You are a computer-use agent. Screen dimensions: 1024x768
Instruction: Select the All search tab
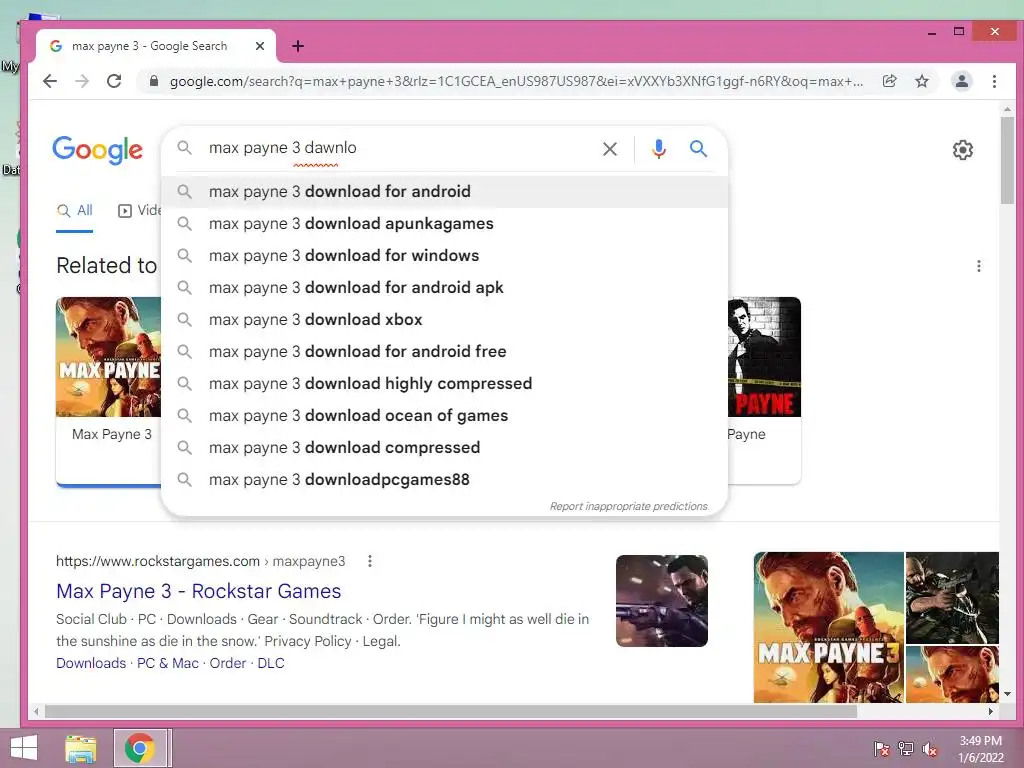pos(74,210)
